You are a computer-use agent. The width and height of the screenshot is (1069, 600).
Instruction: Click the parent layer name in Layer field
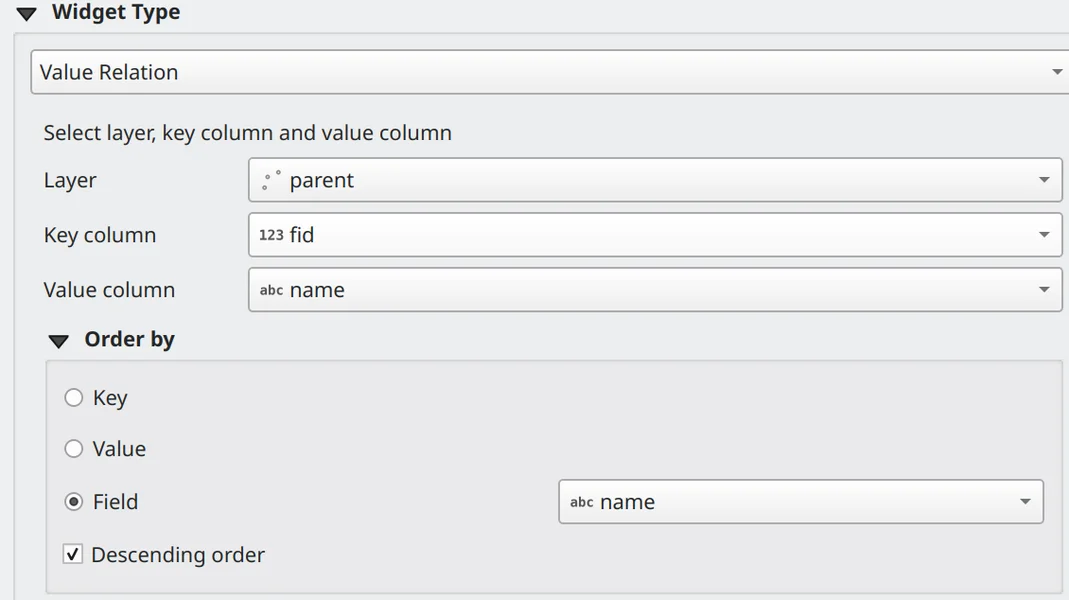322,181
